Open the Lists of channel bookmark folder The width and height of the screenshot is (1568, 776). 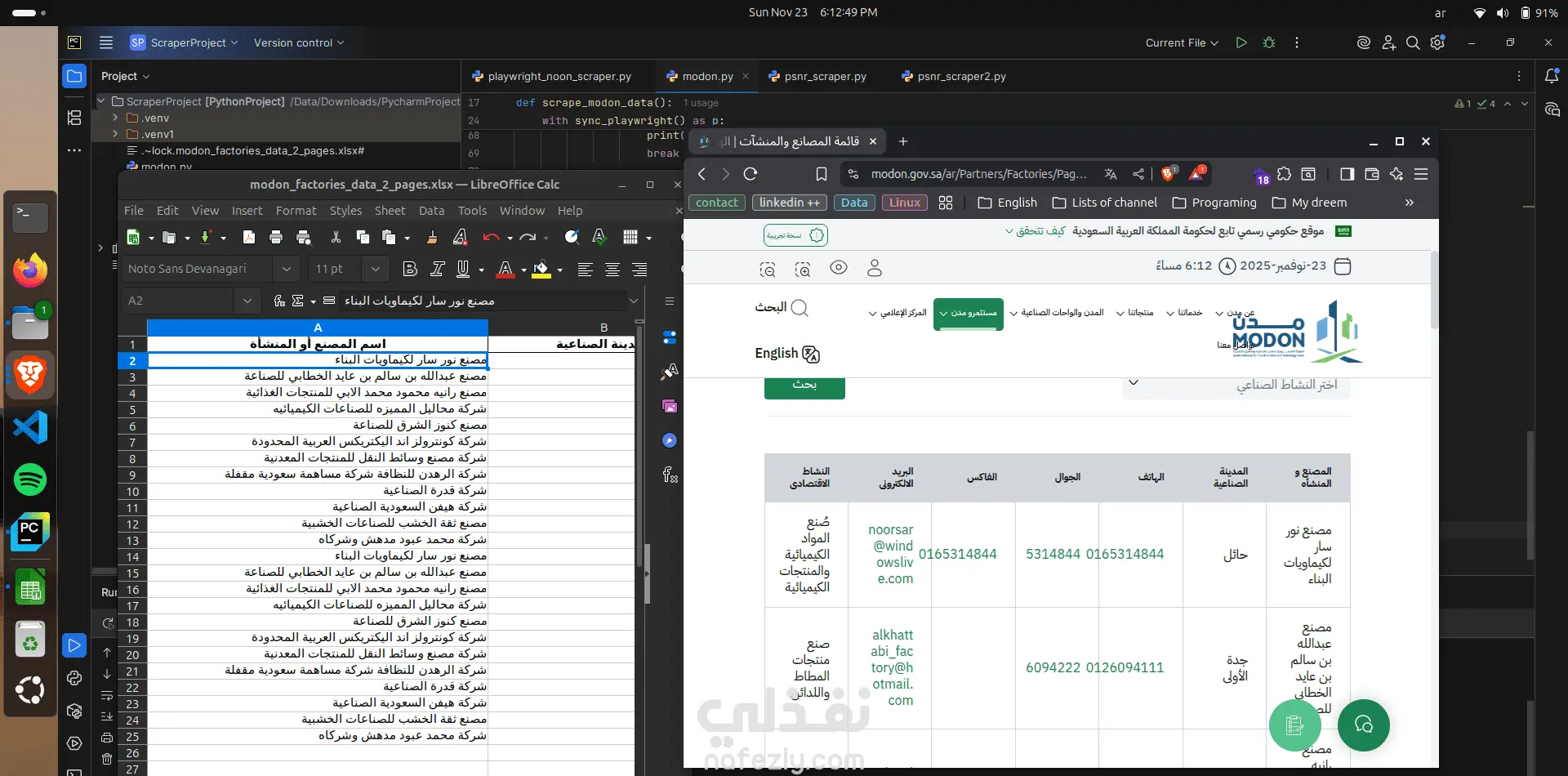1105,203
